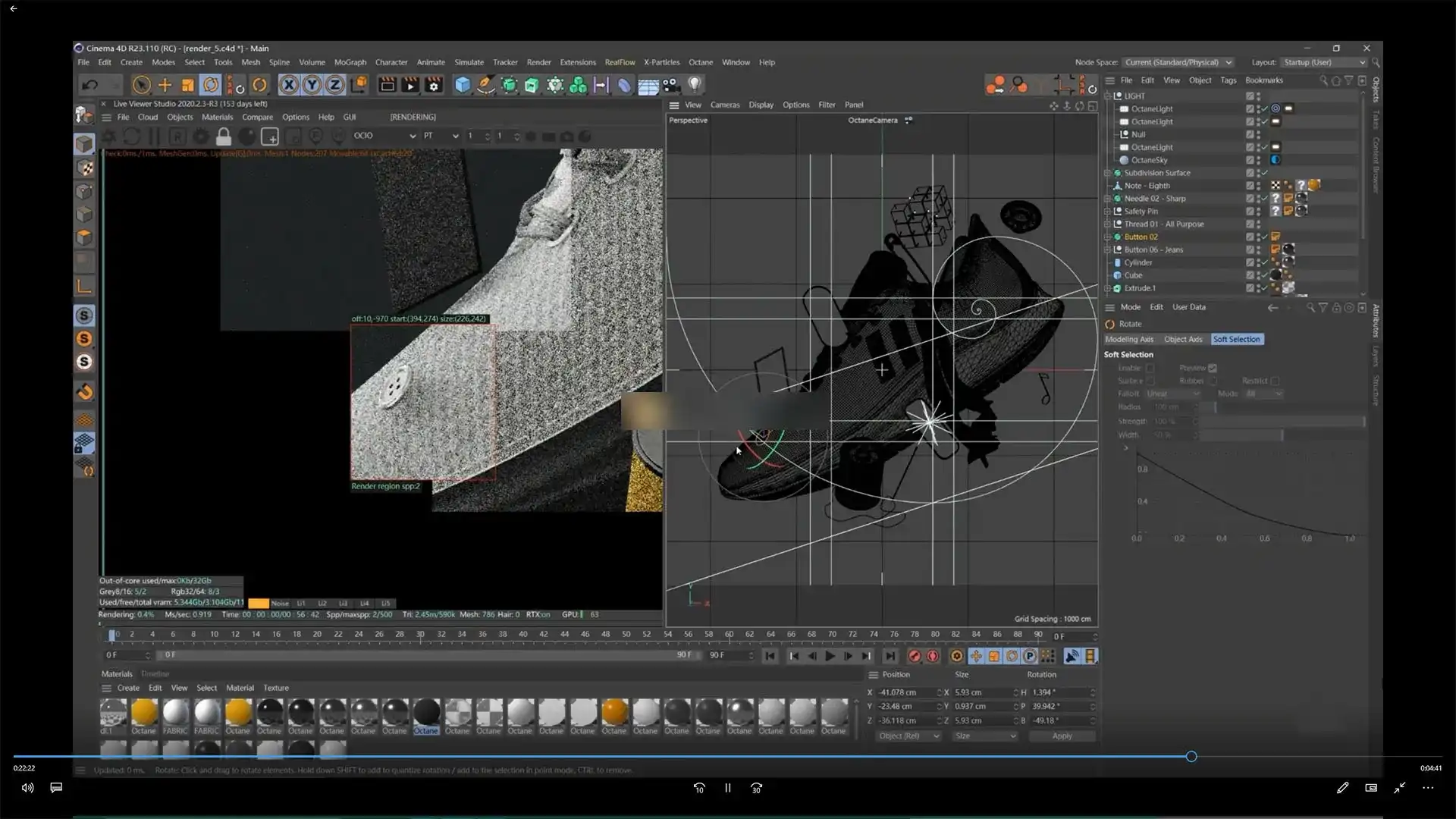
Task: Select the Move tool in the top toolbar
Action: 165,85
